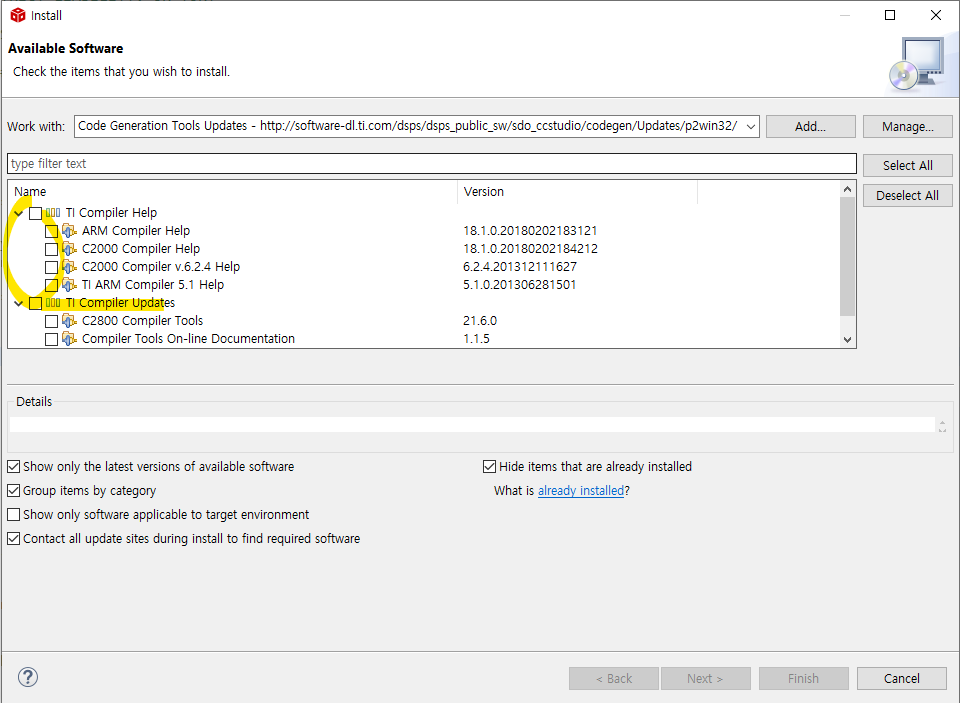Viewport: 960px width, 703px height.
Task: Toggle Group items by category checkbox
Action: (x=13, y=491)
